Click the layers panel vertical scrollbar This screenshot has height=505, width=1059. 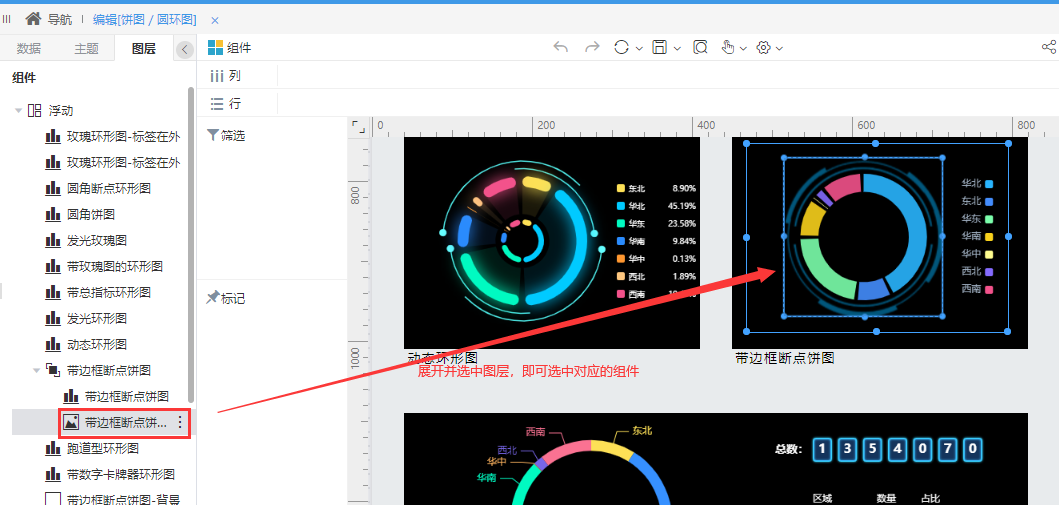(x=191, y=244)
